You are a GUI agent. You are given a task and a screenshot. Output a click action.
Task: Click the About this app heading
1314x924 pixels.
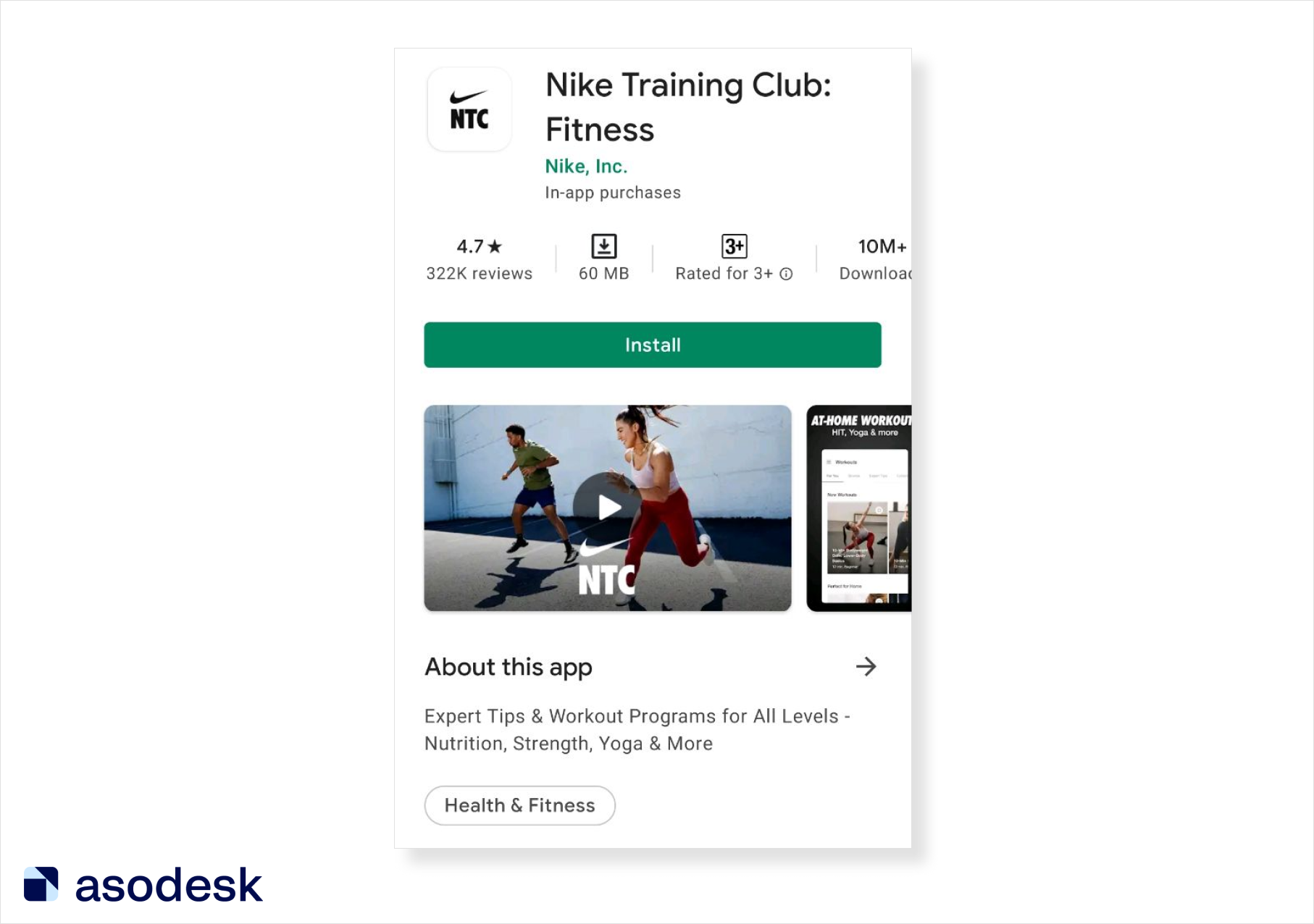click(509, 666)
